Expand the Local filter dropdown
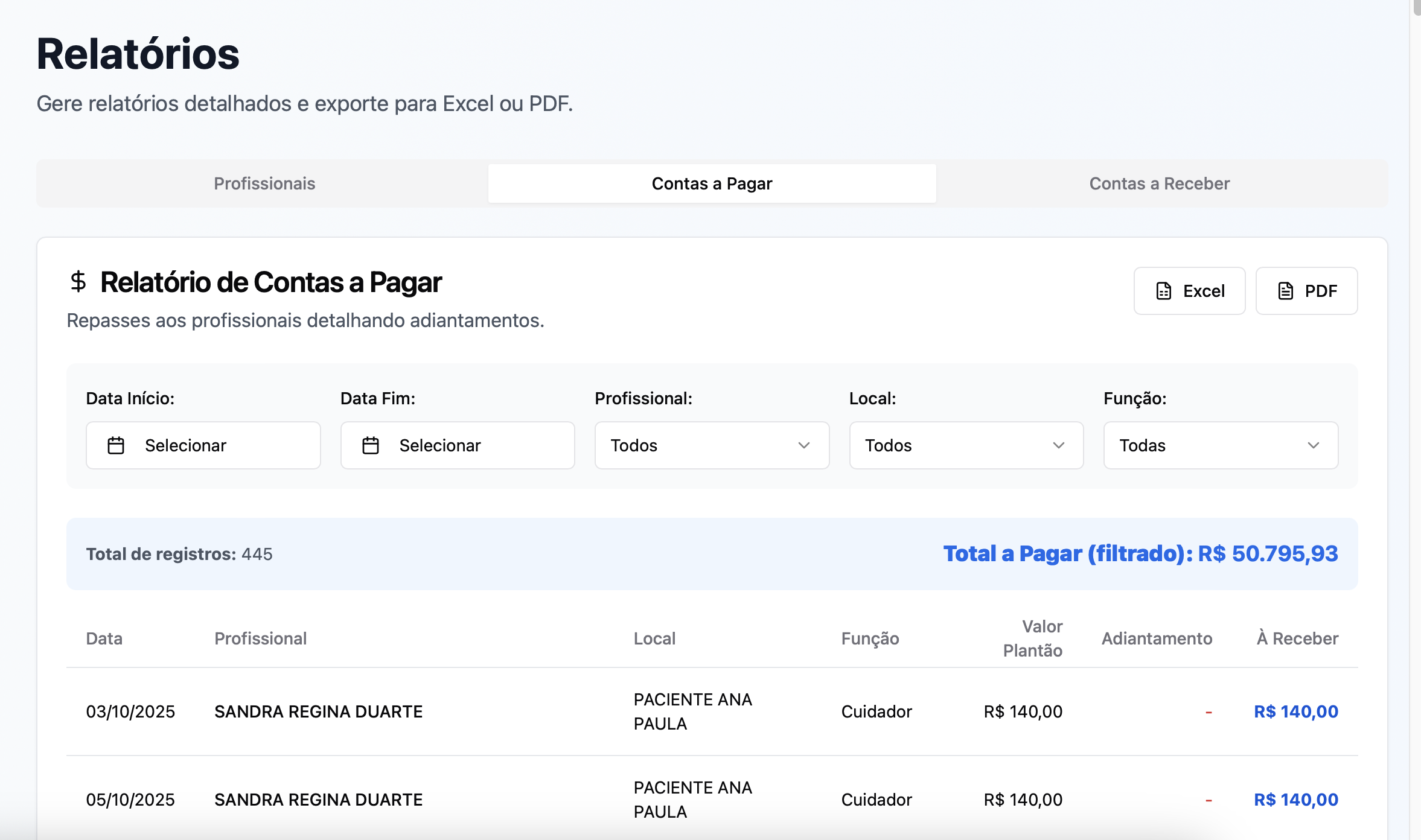 coord(966,445)
